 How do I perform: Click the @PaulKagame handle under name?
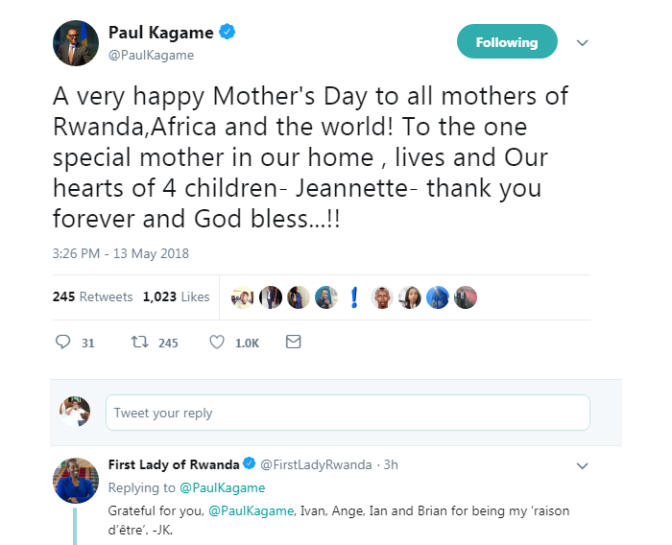[x=150, y=56]
